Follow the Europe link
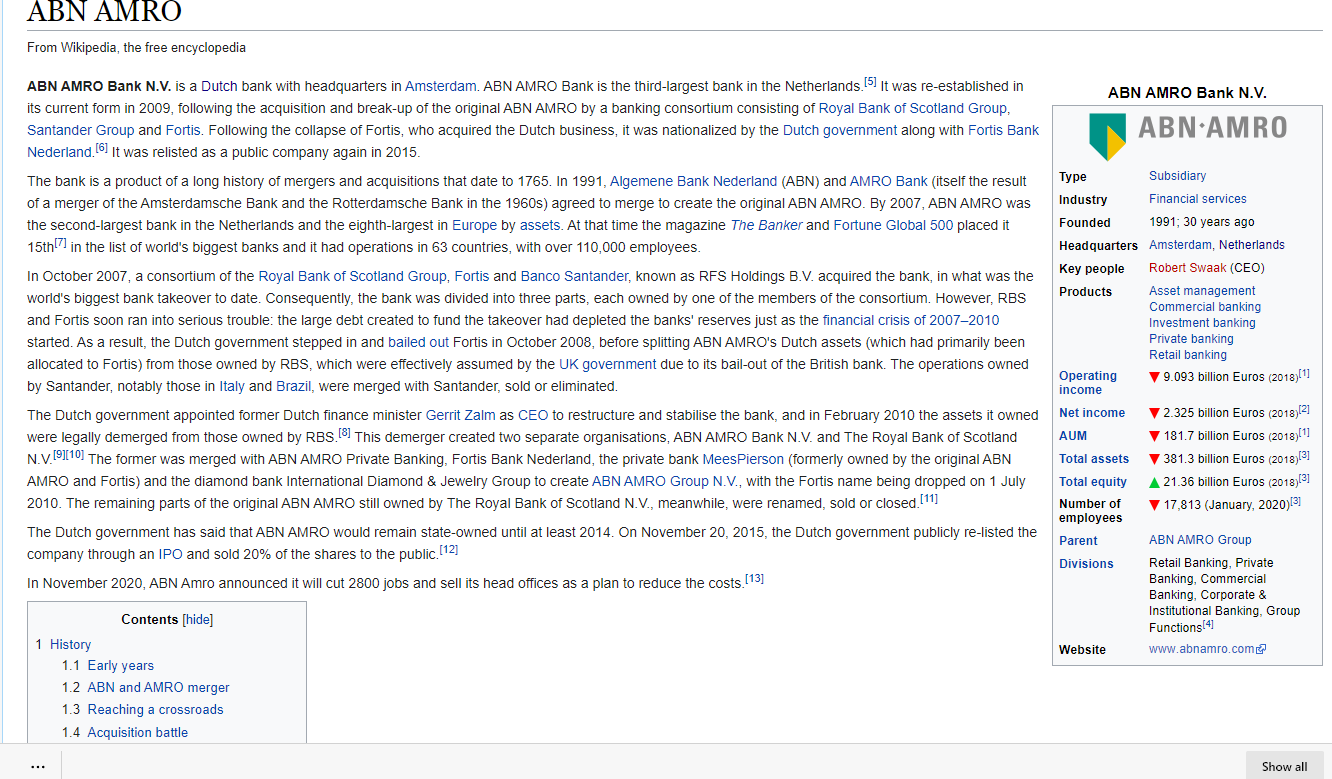This screenshot has height=779, width=1332. (474, 225)
